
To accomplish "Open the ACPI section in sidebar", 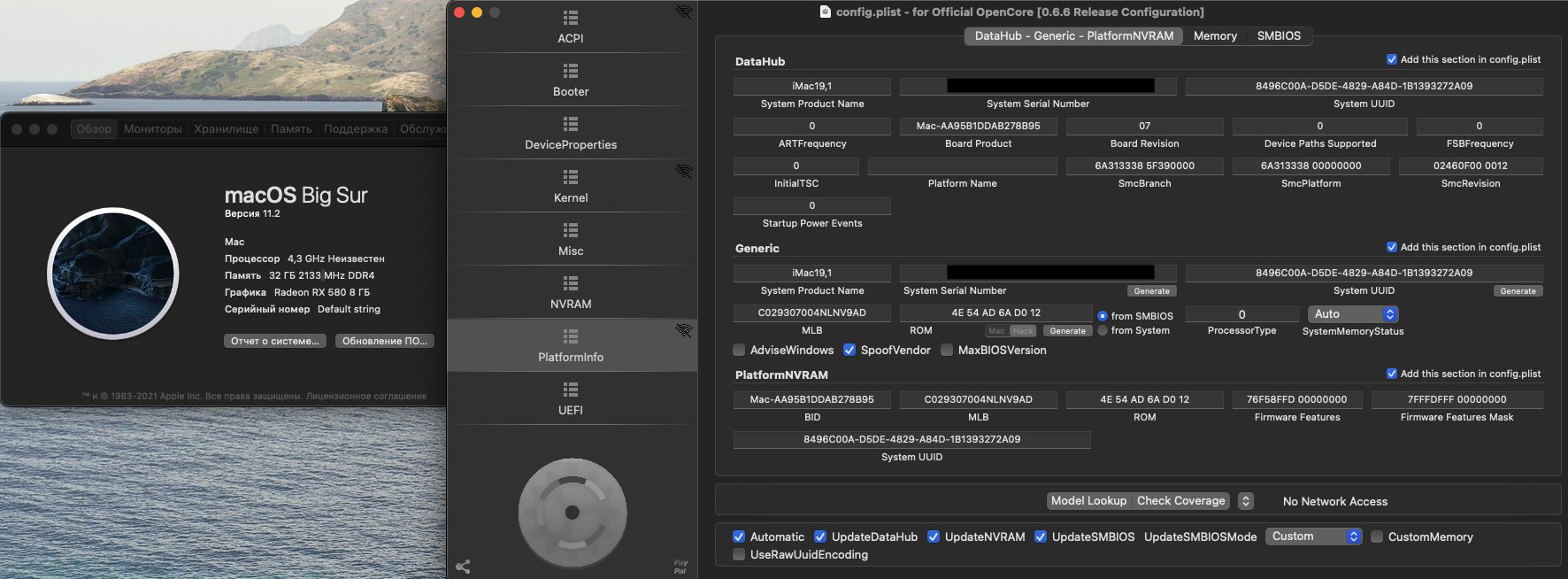I will pos(571,27).
